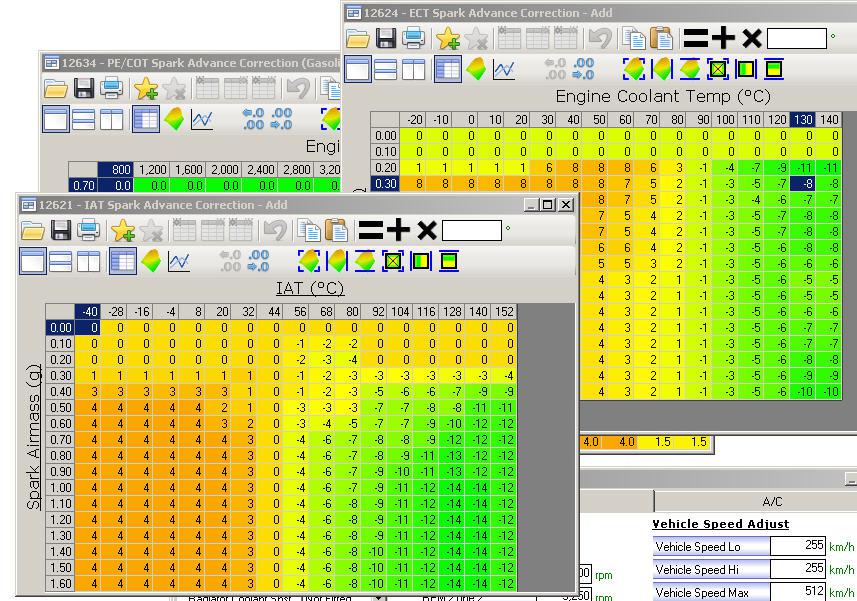Click the Save icon in the IAT window
Image resolution: width=857 pixels, height=601 pixels.
point(61,231)
